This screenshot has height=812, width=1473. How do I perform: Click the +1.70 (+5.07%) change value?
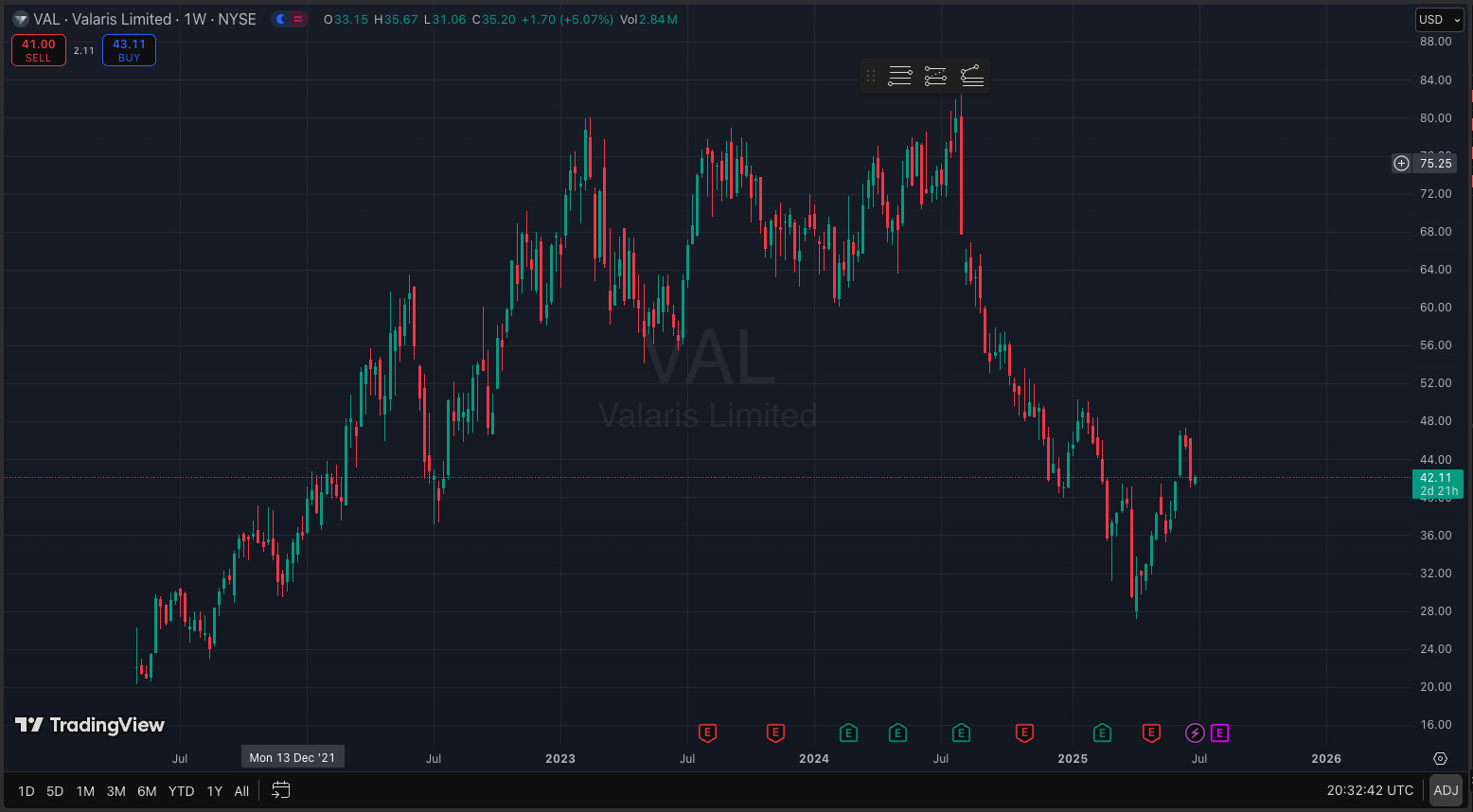567,19
